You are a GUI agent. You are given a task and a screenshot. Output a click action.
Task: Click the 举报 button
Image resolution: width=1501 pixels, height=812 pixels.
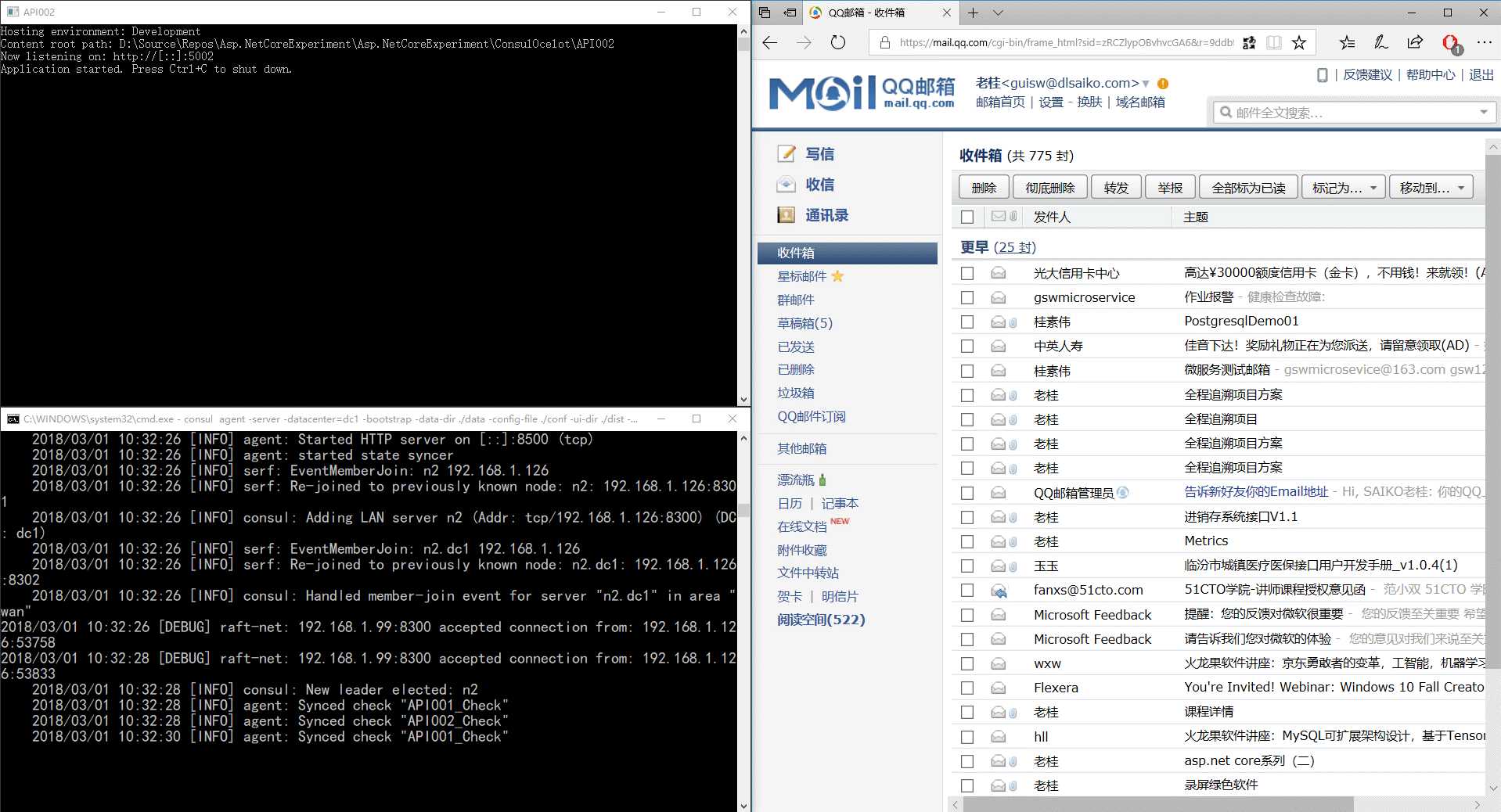[x=1170, y=188]
